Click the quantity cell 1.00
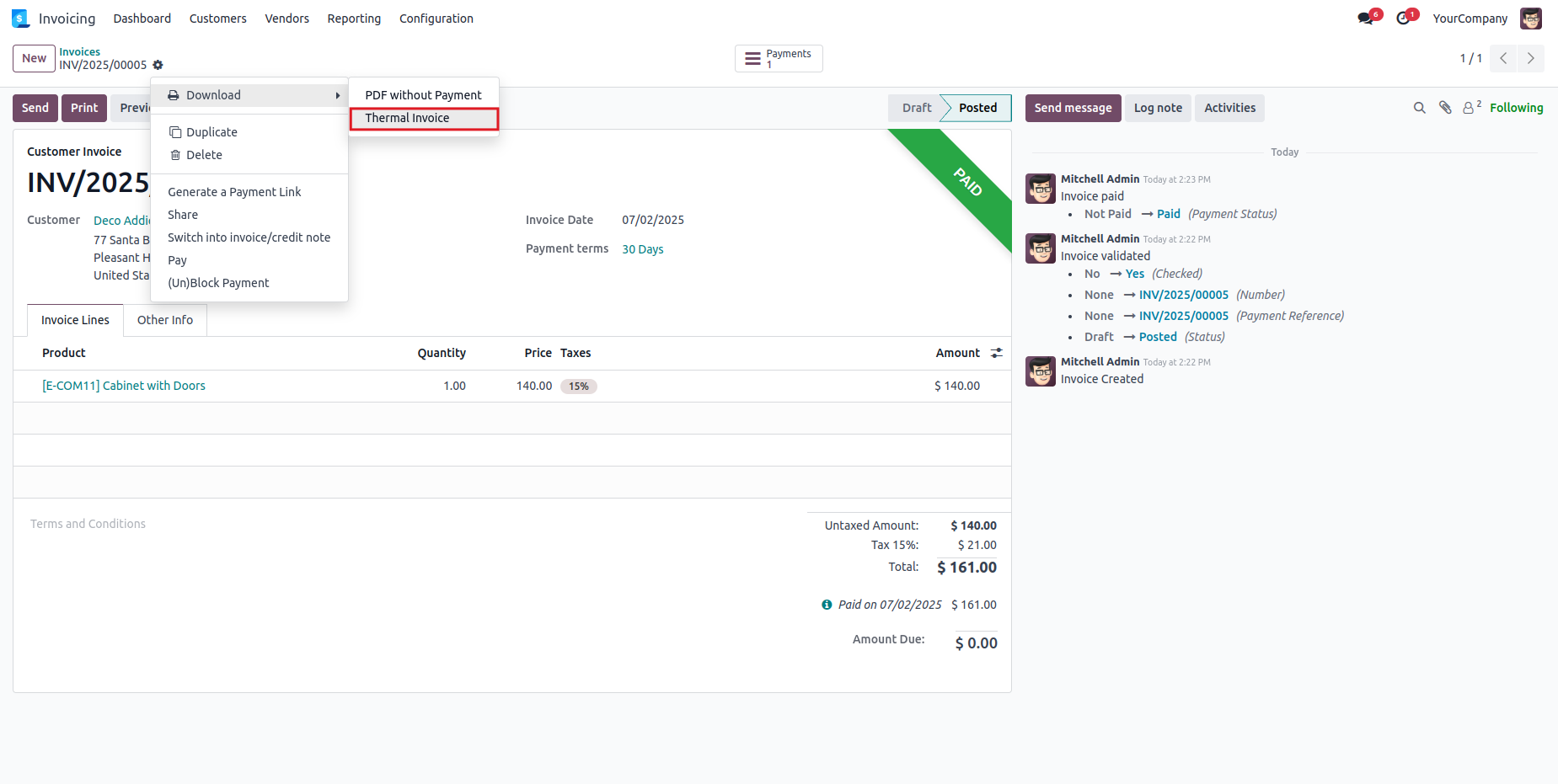Viewport: 1558px width, 784px height. [454, 386]
